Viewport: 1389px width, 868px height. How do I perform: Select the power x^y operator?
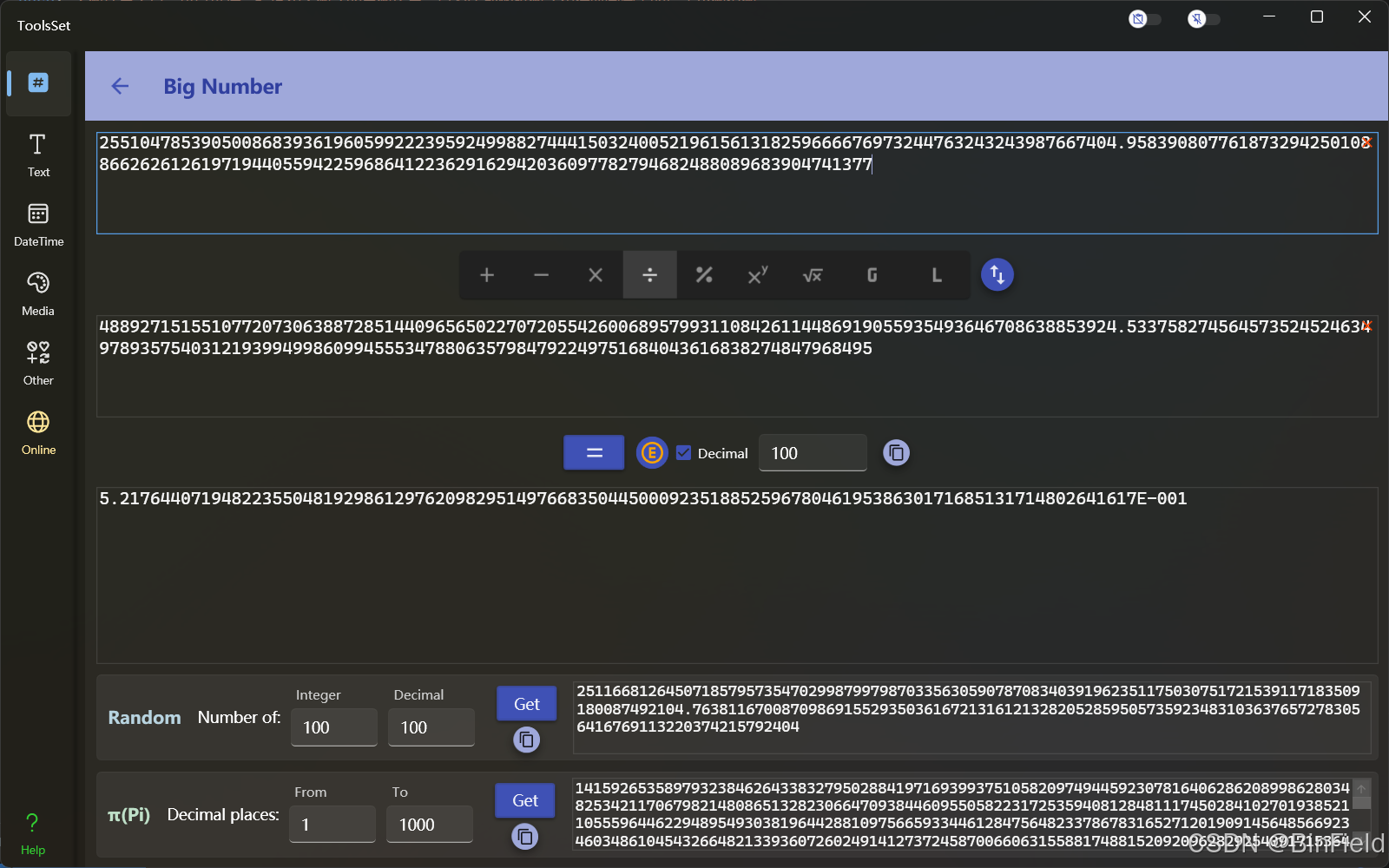point(758,275)
